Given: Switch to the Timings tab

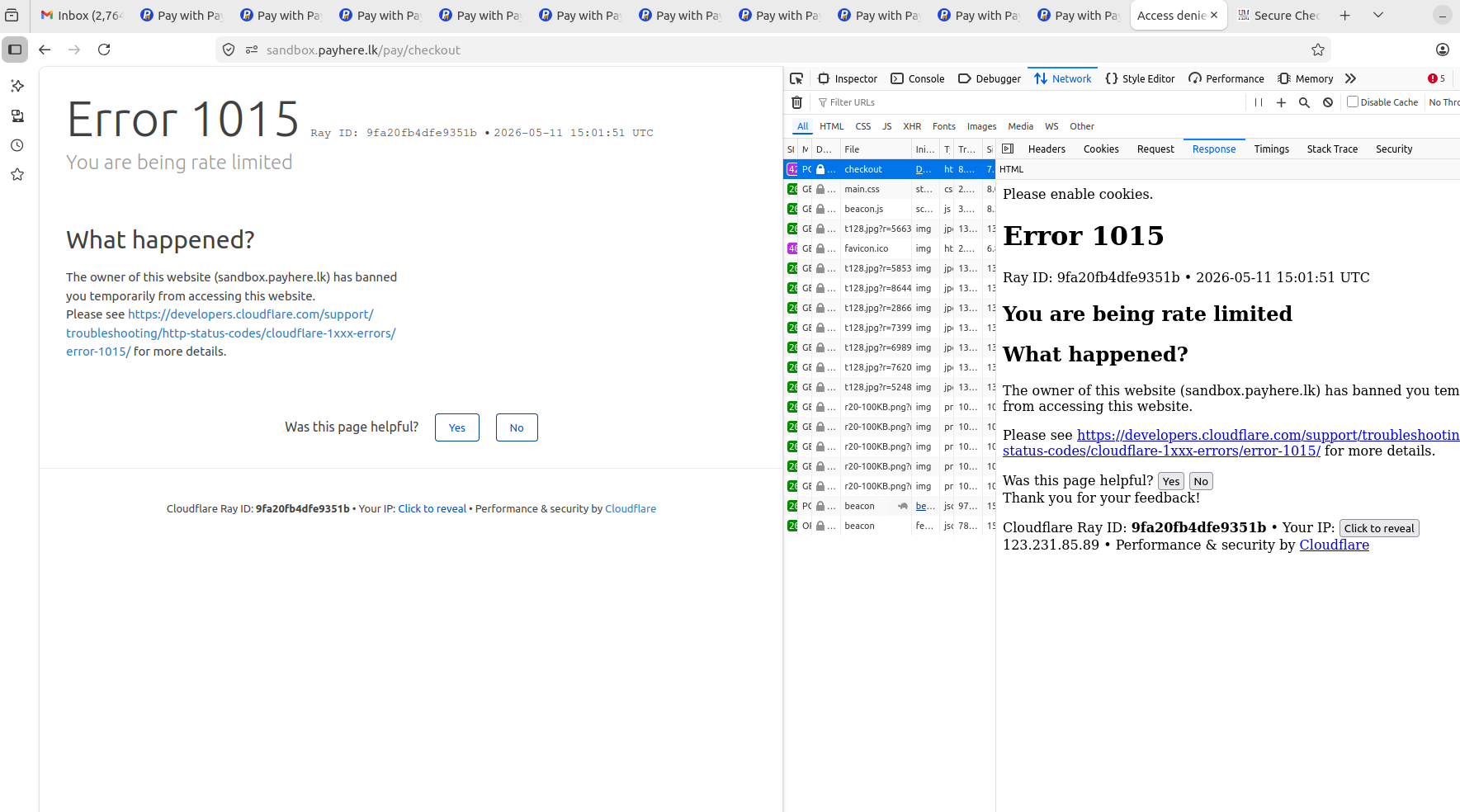Looking at the screenshot, I should (x=1271, y=149).
